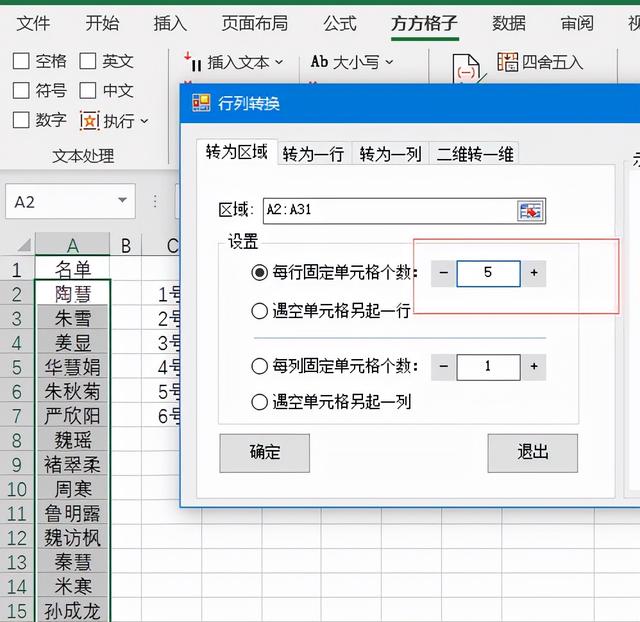Choose the 每列固定单元格个数 radio option
640x622 pixels.
coord(260,367)
